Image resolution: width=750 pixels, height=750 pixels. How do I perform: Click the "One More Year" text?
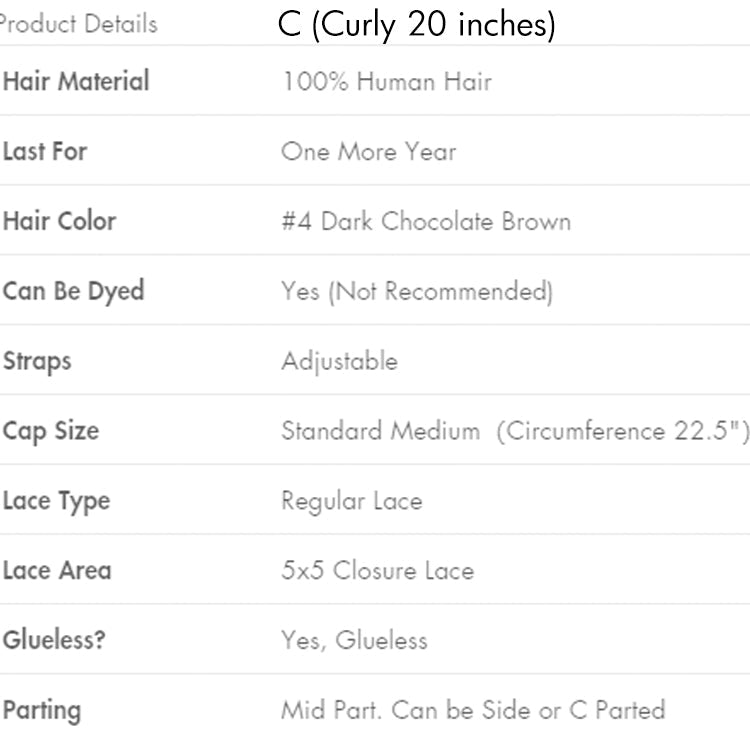(x=368, y=152)
